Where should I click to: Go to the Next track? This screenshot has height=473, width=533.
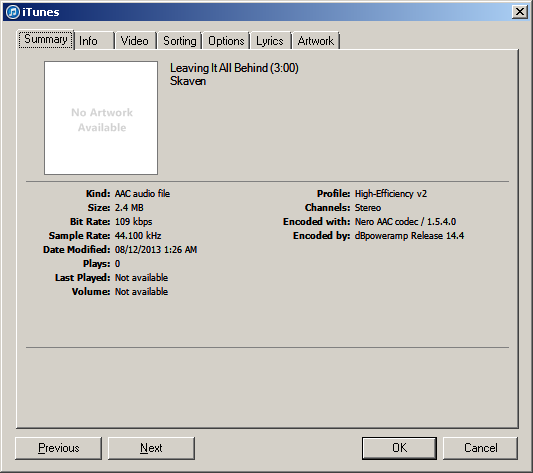point(151,448)
